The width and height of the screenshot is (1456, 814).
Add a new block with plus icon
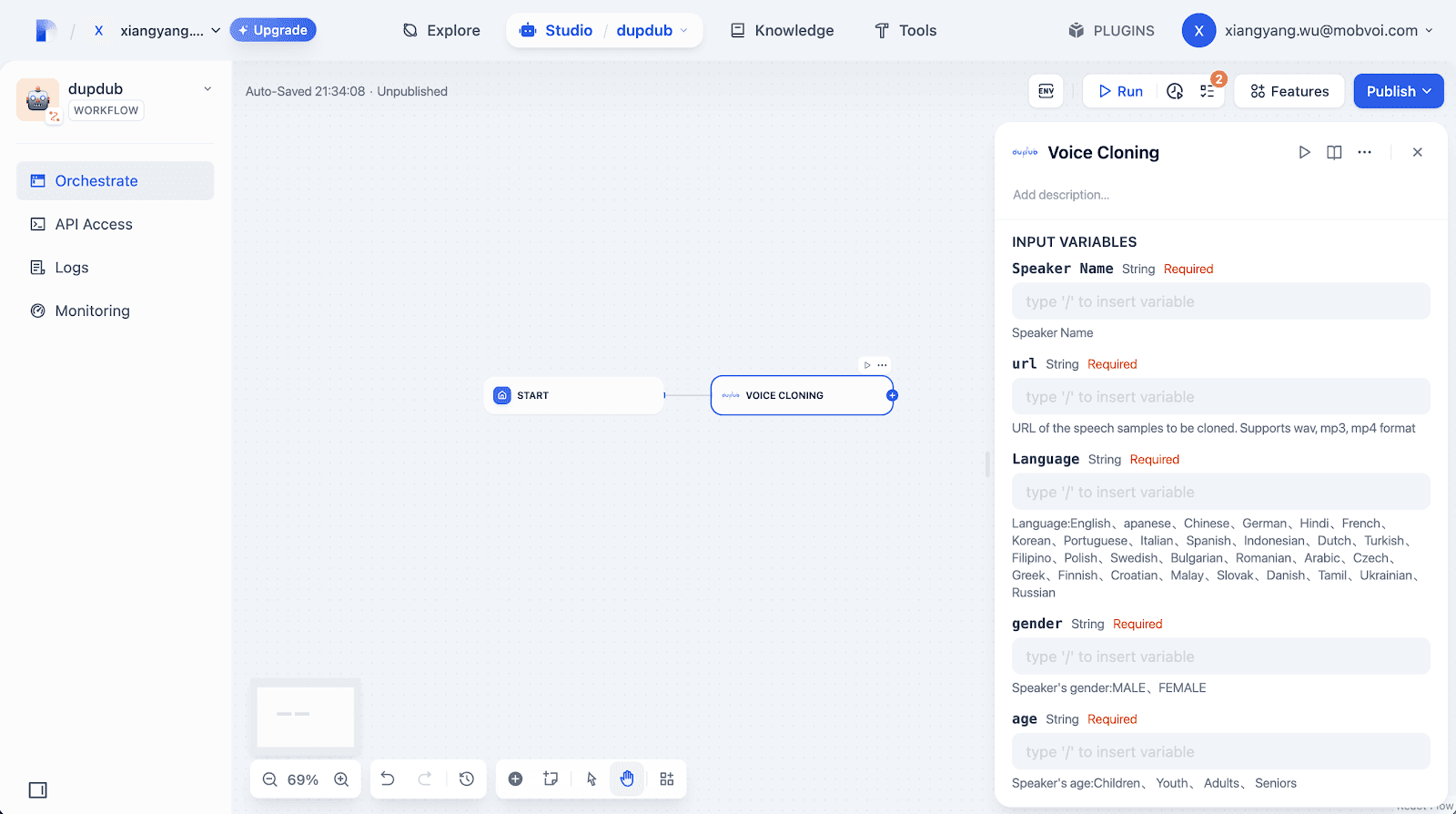(515, 778)
